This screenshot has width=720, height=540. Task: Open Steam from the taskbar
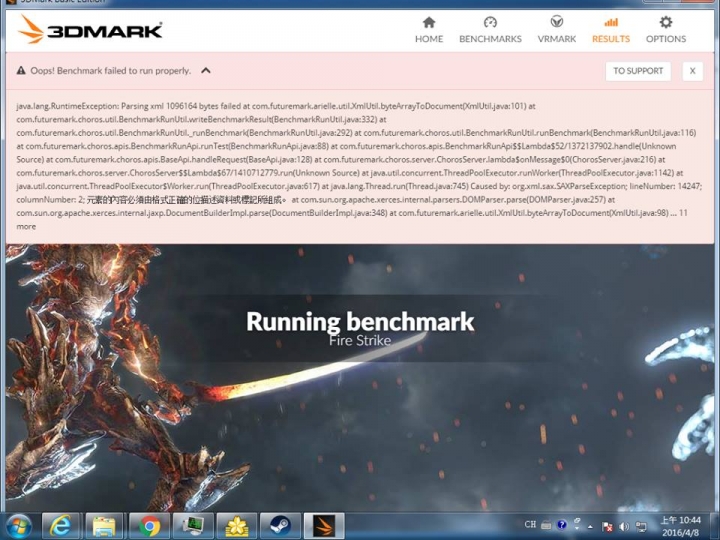(x=279, y=526)
